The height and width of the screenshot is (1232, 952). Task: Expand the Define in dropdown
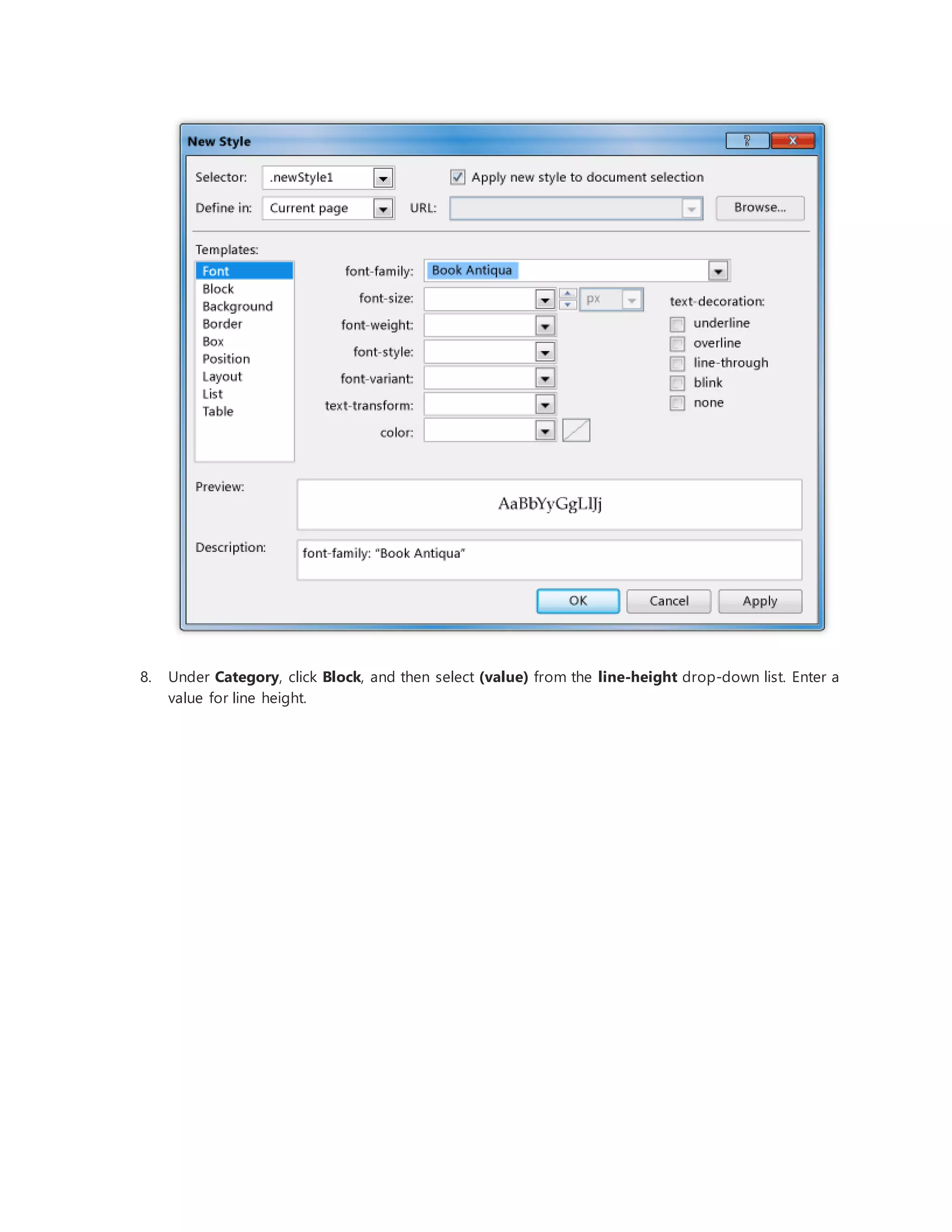point(383,209)
